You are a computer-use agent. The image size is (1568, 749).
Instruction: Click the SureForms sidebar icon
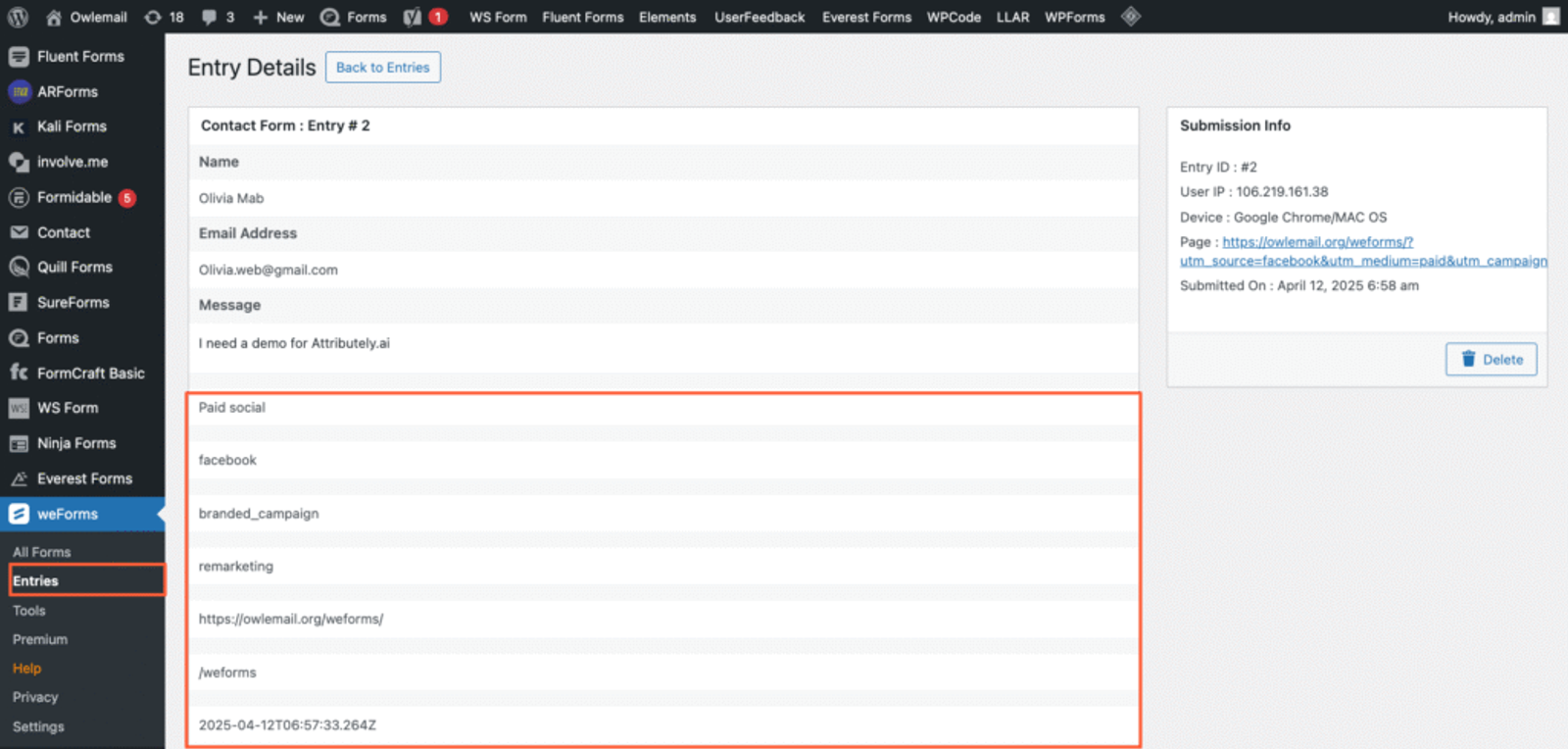tap(19, 303)
